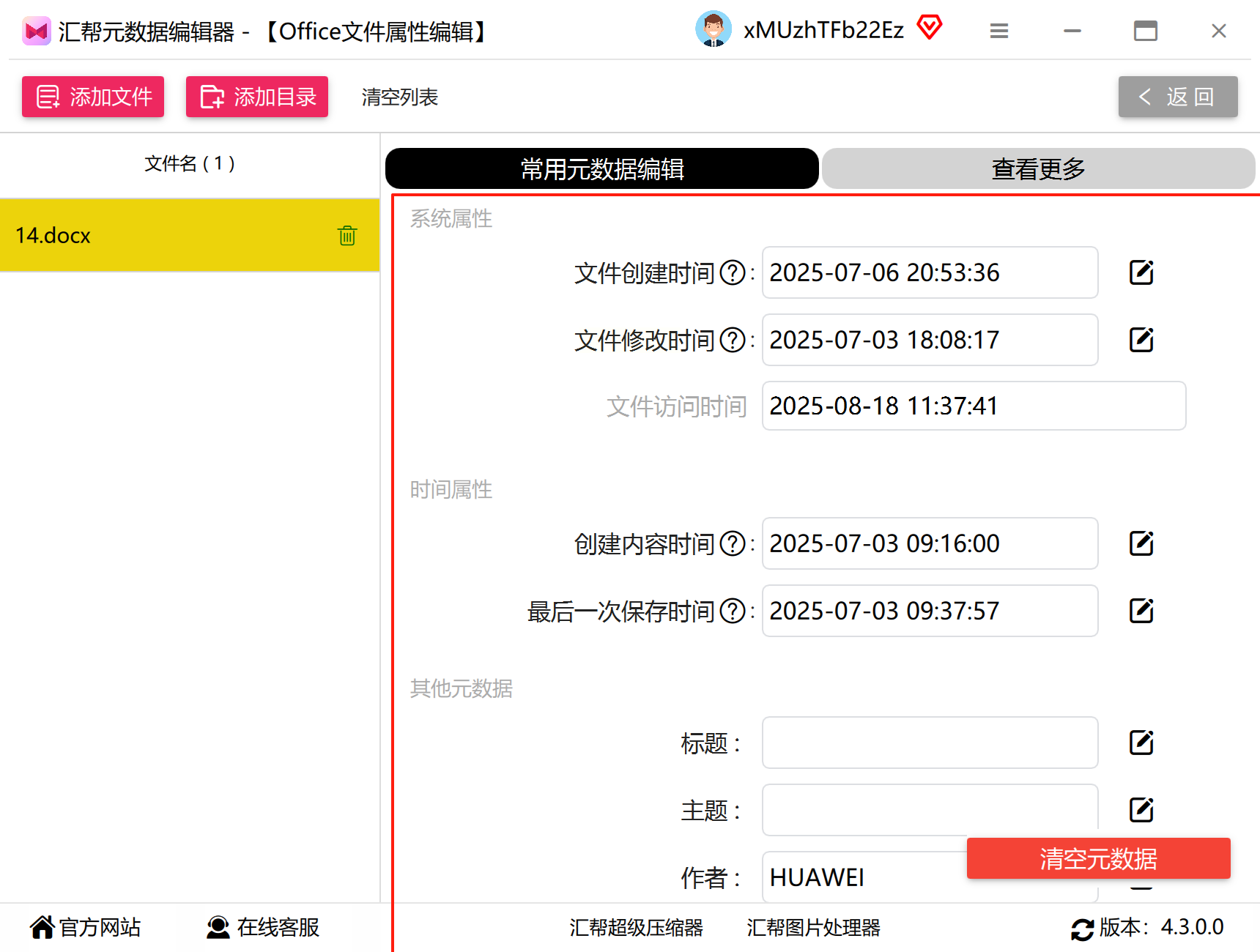Image resolution: width=1260 pixels, height=952 pixels.
Task: Edit the title field via the pencil icon
Action: click(x=1141, y=743)
